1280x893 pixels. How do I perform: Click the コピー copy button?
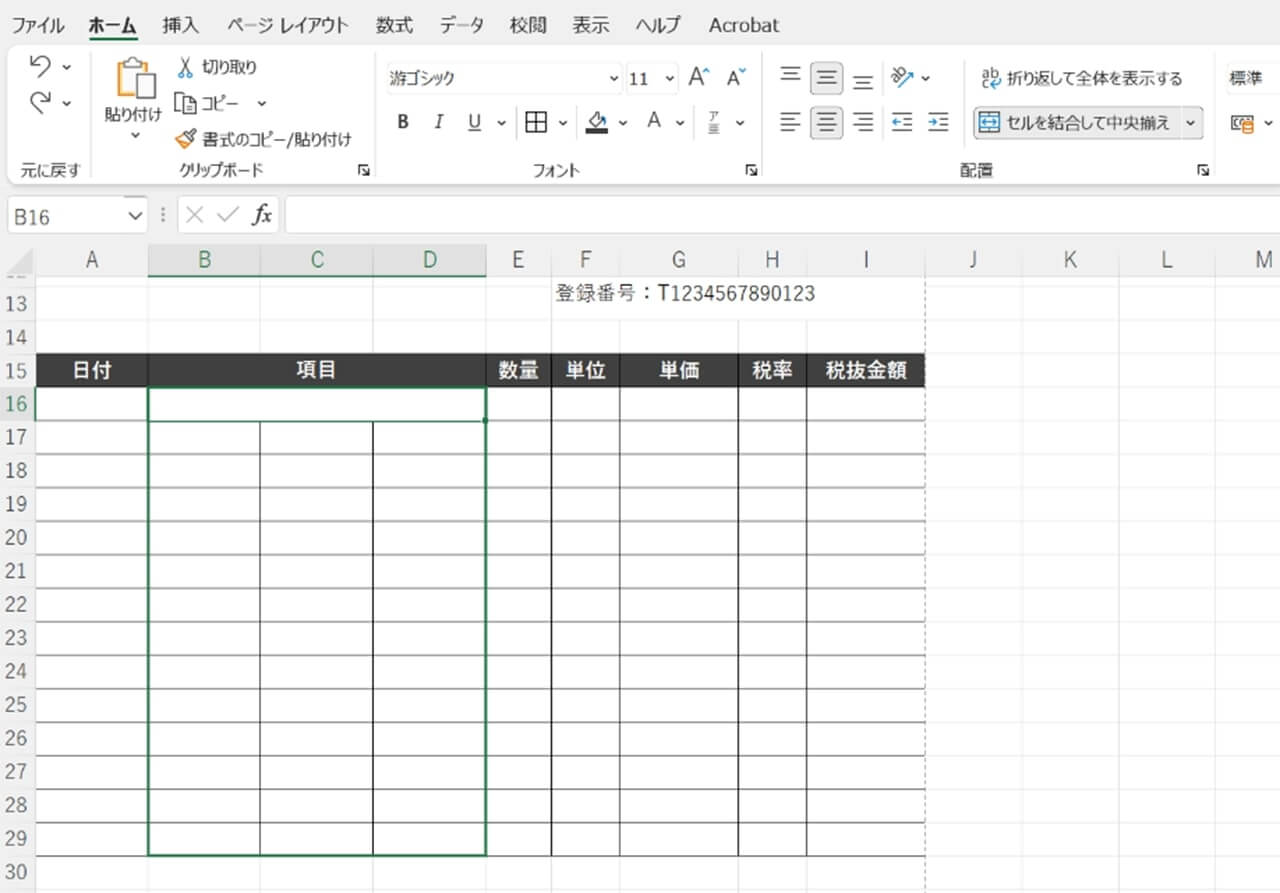pyautogui.click(x=208, y=103)
